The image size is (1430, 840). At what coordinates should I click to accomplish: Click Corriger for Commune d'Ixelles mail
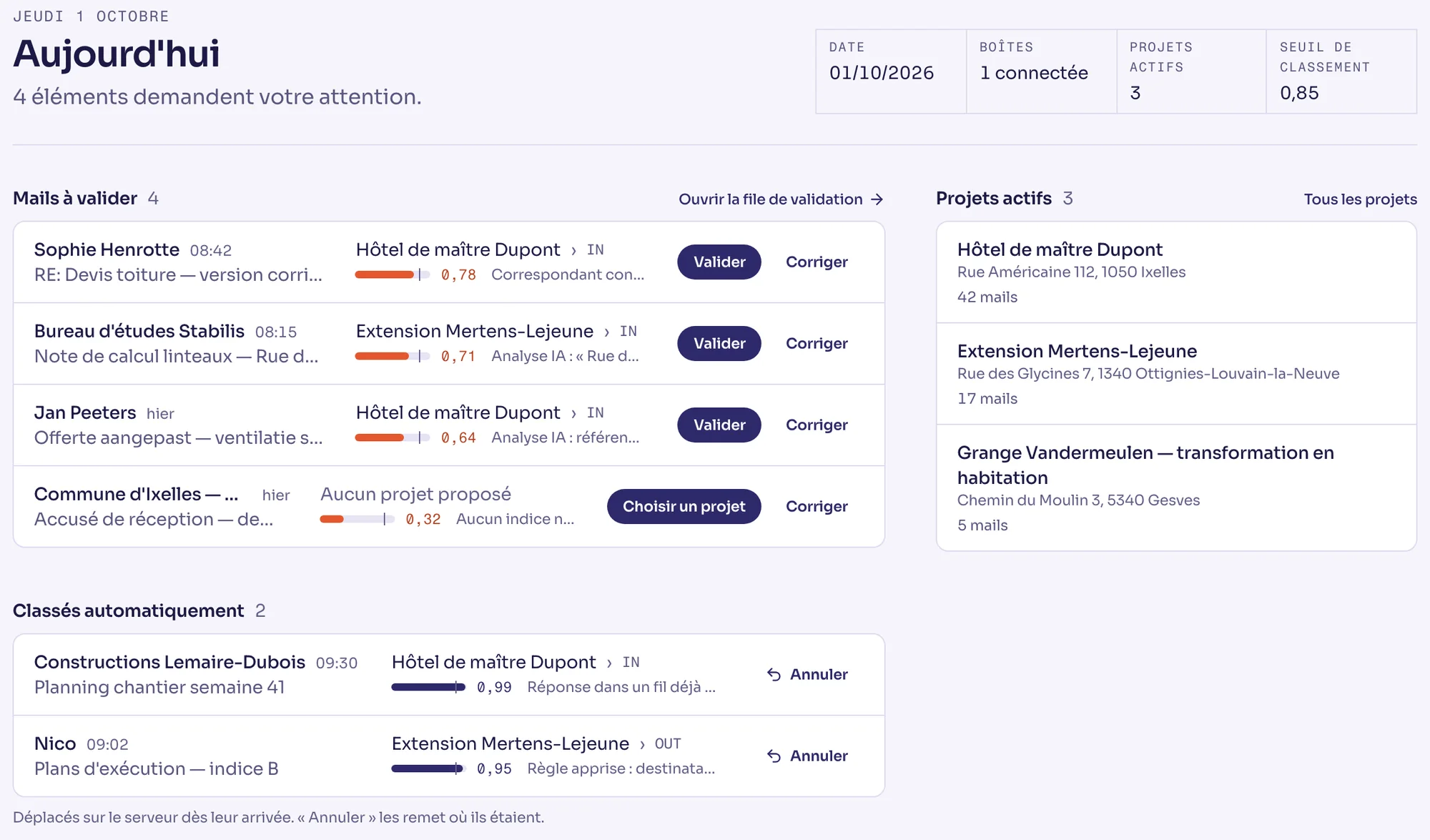[x=817, y=506]
